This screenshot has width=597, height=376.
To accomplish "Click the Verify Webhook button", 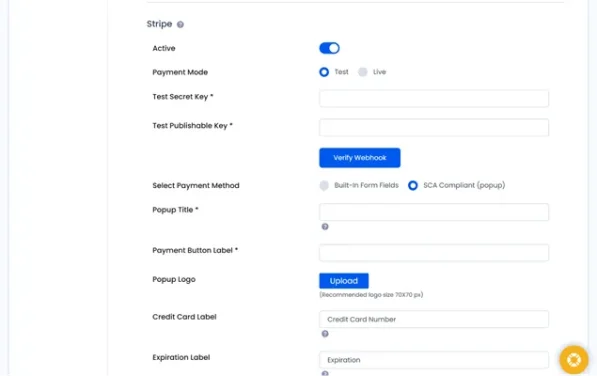I will pyautogui.click(x=360, y=158).
